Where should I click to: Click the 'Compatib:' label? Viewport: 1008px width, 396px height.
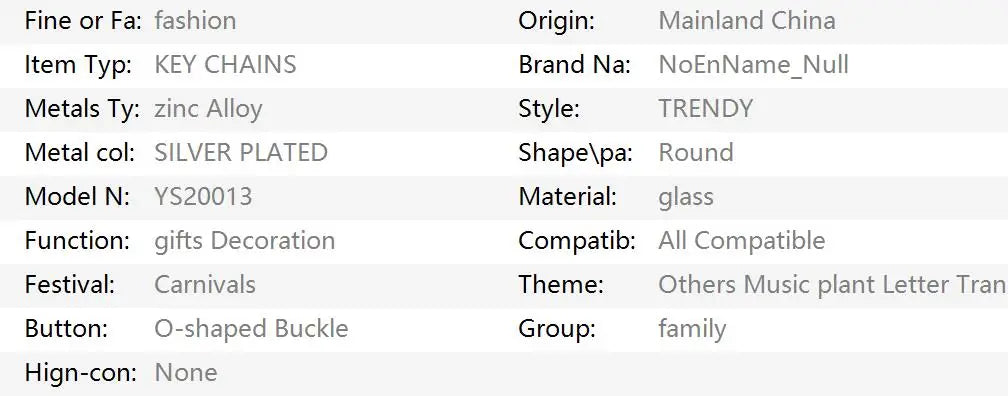577,241
